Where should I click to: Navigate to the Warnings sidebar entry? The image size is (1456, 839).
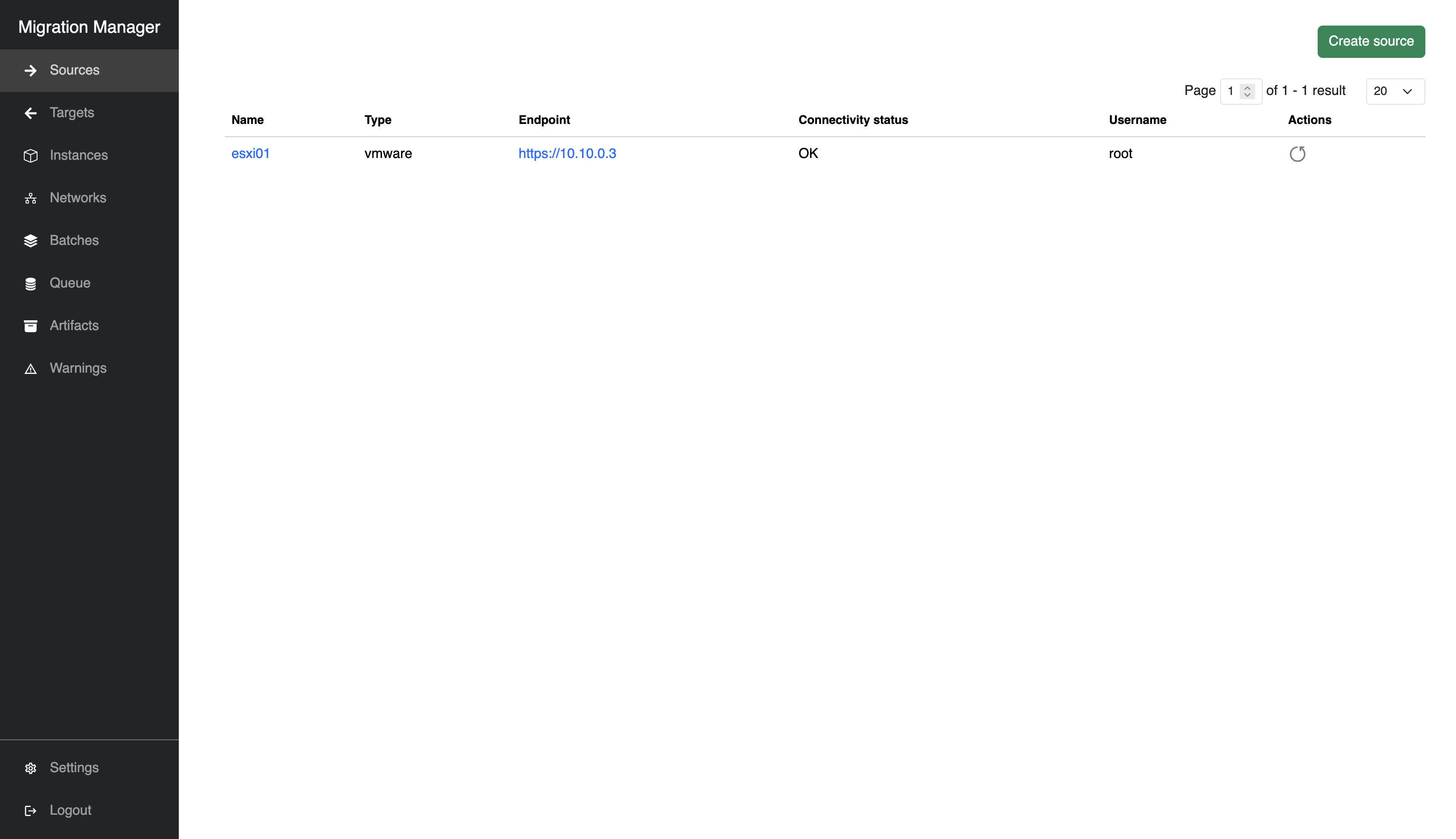pos(78,368)
